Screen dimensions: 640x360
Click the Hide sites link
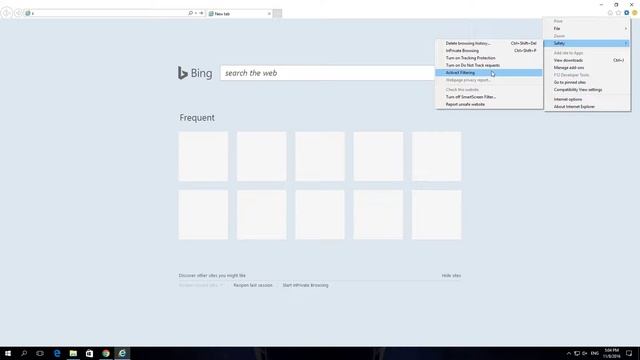451,276
